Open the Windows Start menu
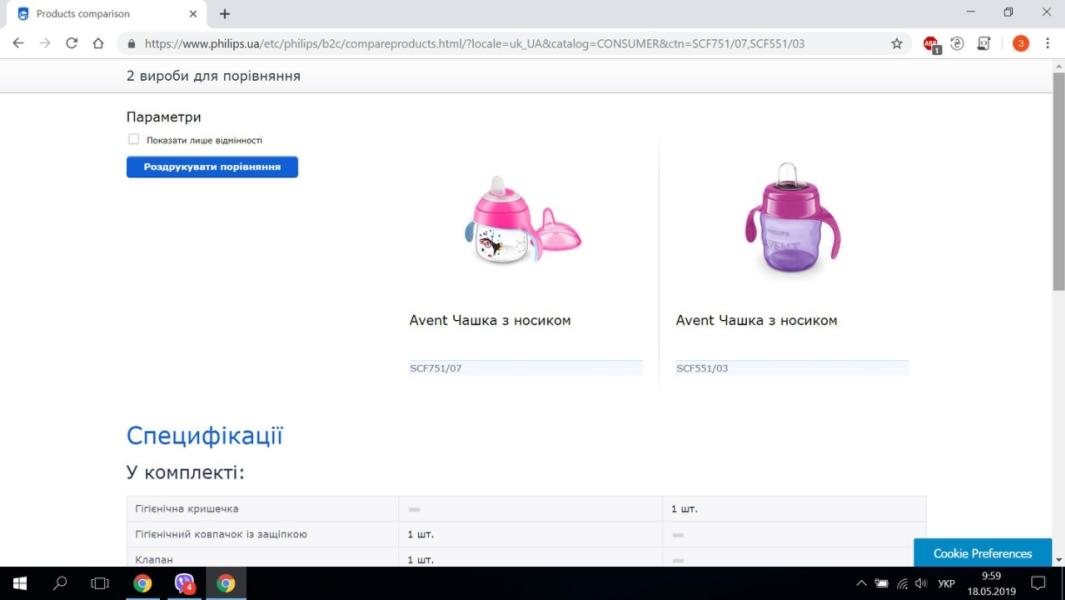Image resolution: width=1065 pixels, height=600 pixels. (20, 583)
